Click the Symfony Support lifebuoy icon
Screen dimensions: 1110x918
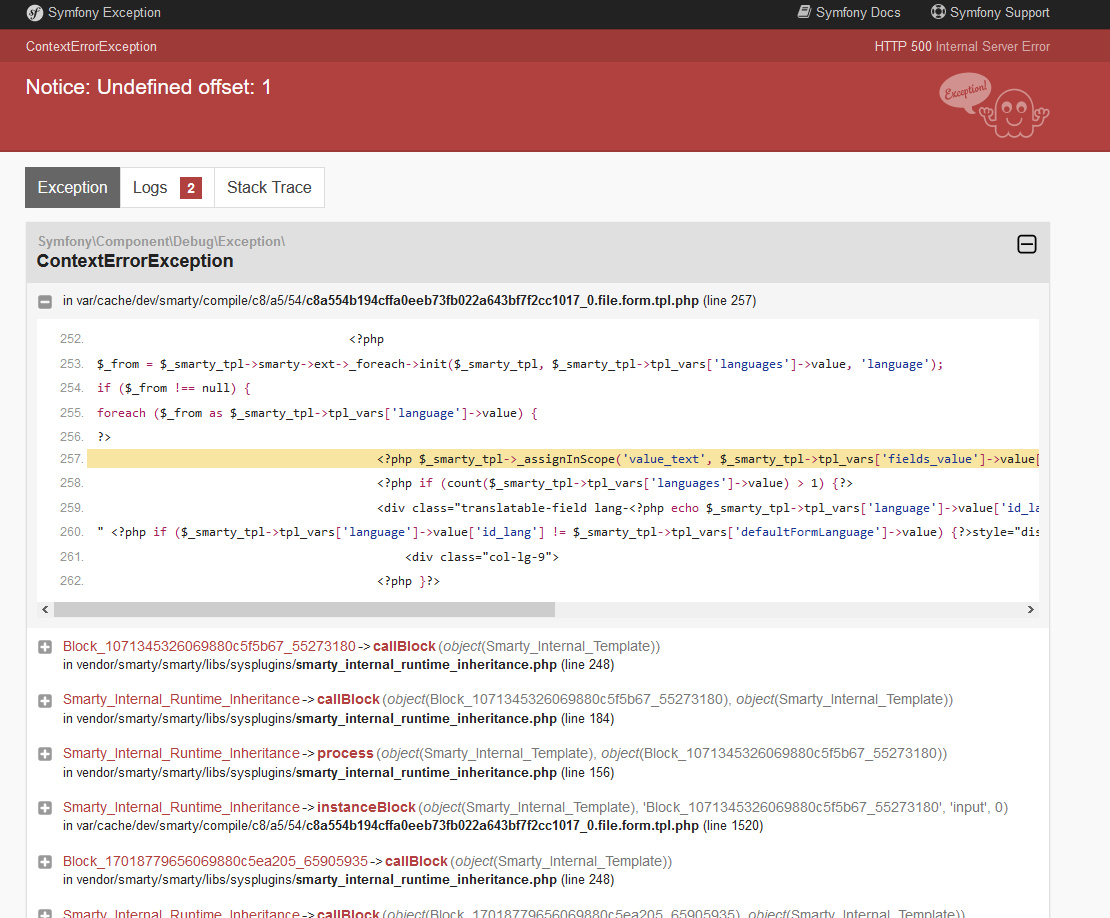click(938, 12)
